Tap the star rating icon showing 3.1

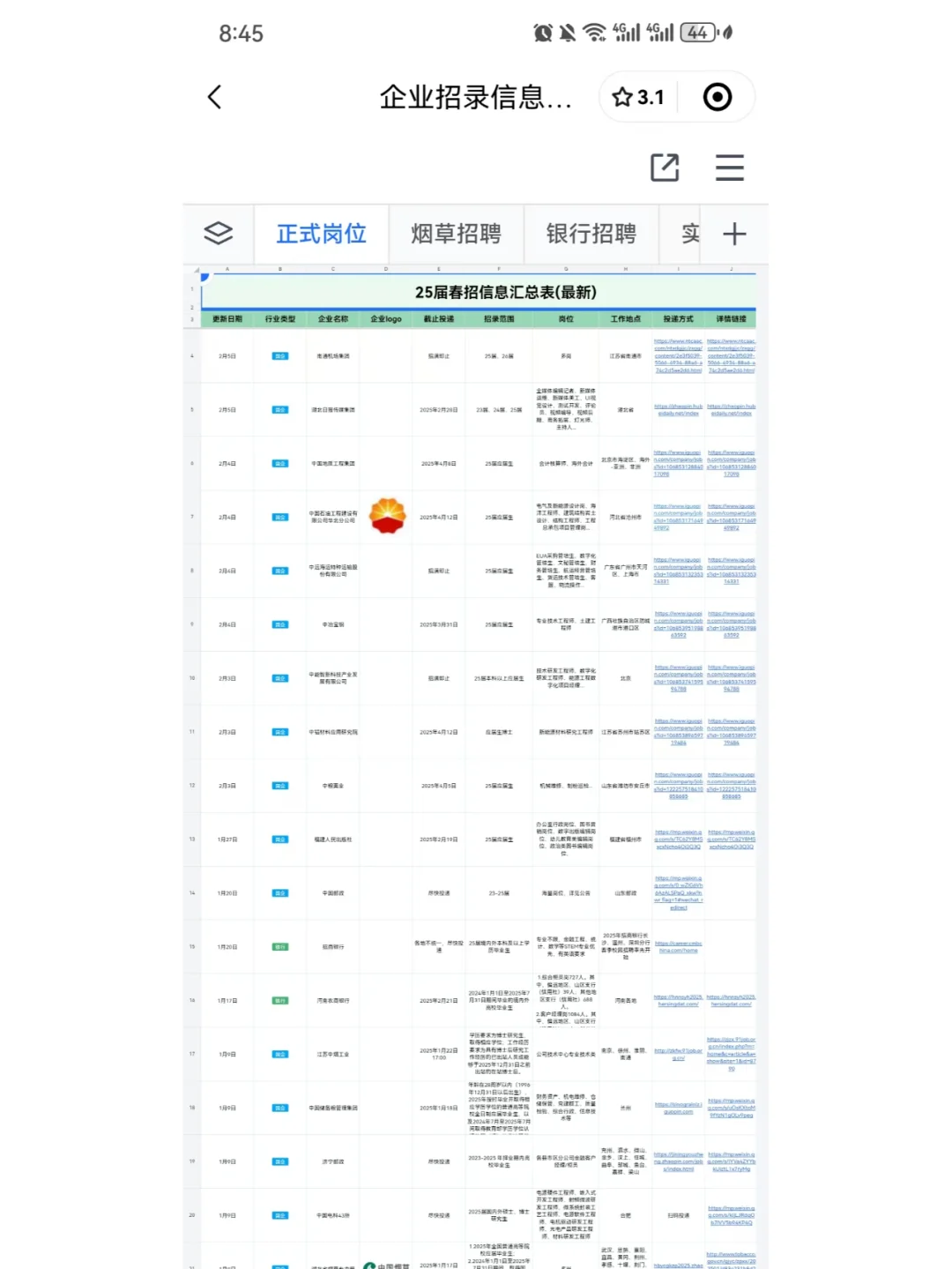(623, 97)
